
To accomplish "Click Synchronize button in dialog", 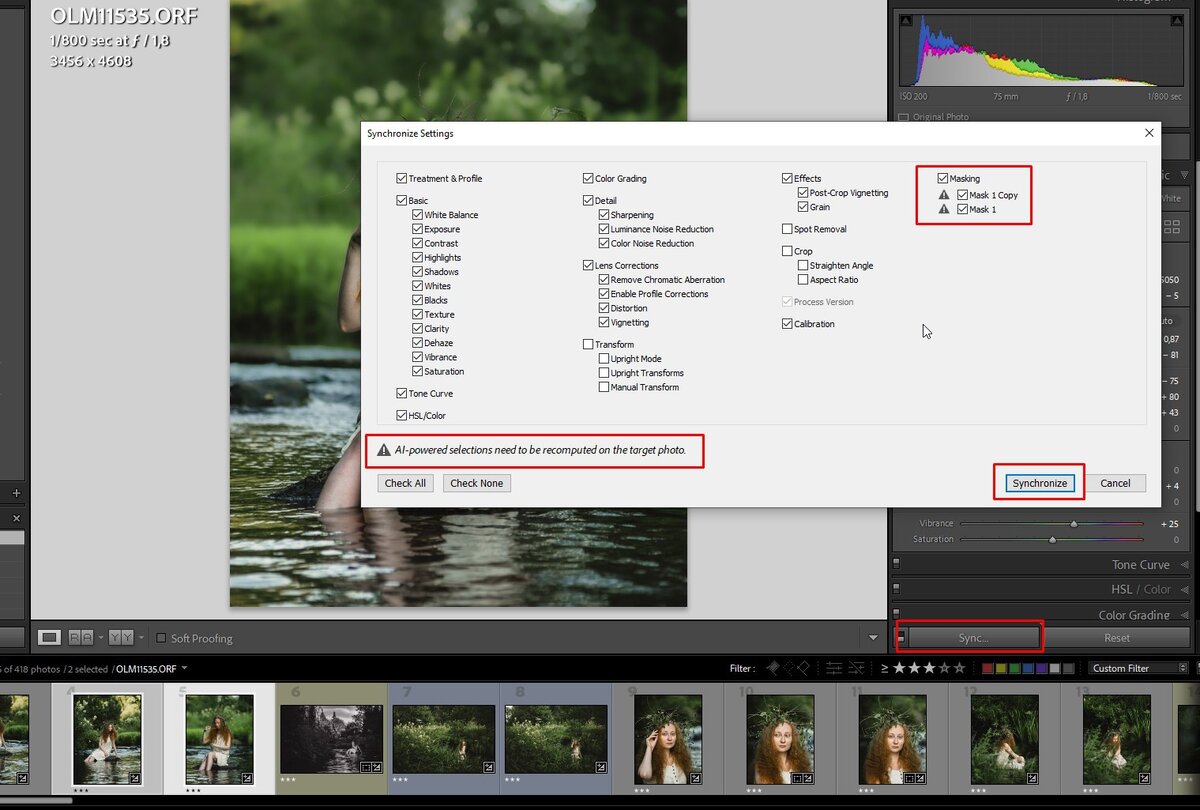I will pos(1040,483).
